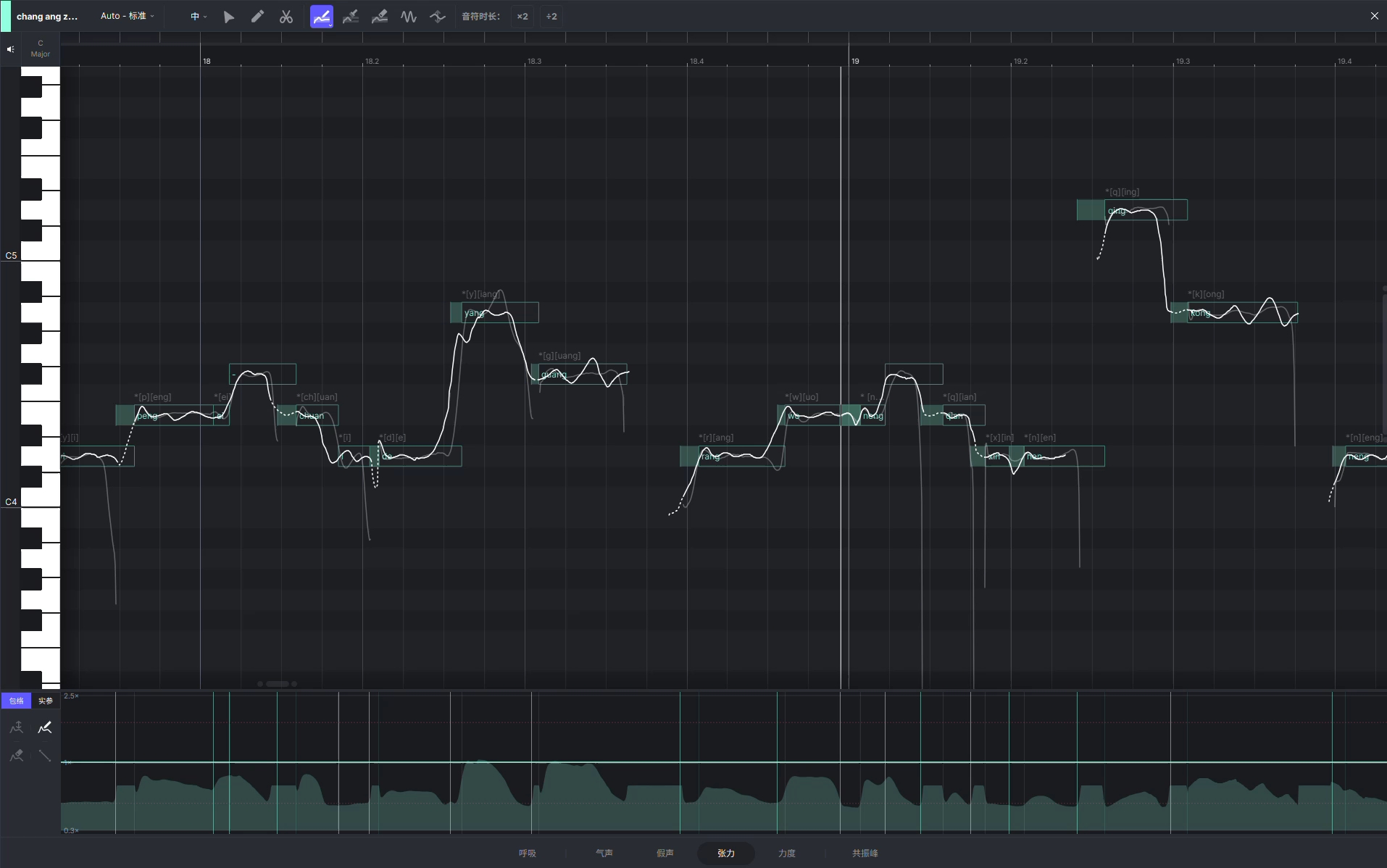Select the pointer selection tool

229,17
